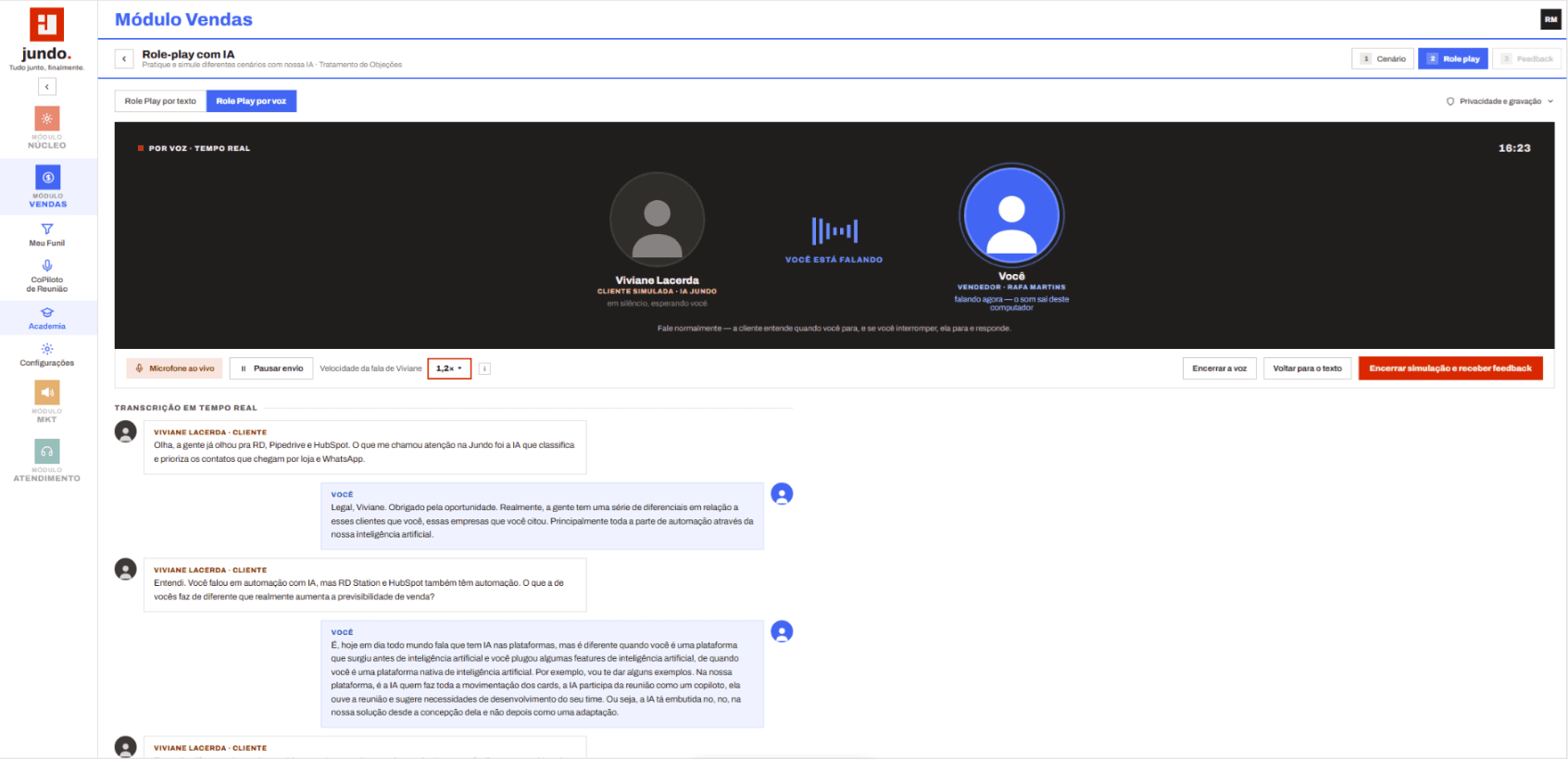The height and width of the screenshot is (759, 1568).
Task: Click the 'Olha, a gente já olhou' transcript message
Action: [x=365, y=447]
